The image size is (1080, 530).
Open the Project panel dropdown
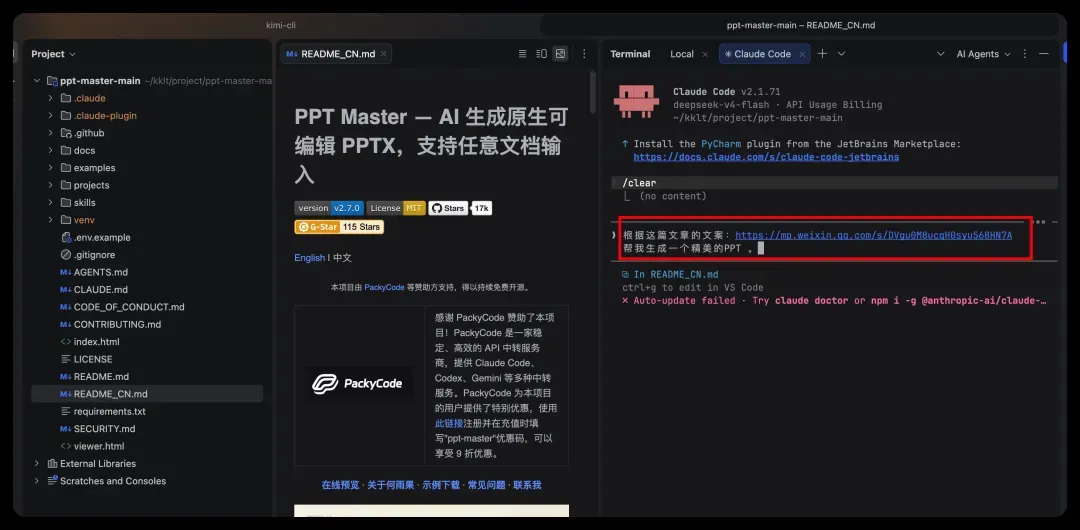[53, 54]
